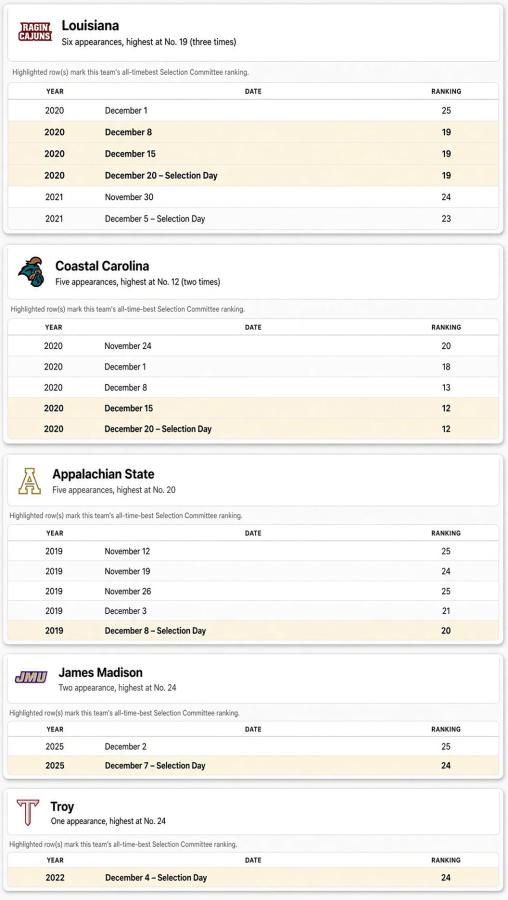Click the James Madison JMU logo
The width and height of the screenshot is (508, 900).
[31, 678]
